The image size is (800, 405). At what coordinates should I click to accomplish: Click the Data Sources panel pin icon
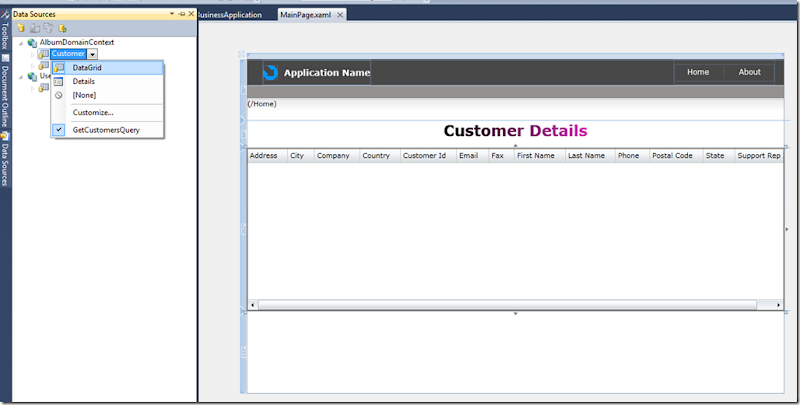click(x=181, y=15)
